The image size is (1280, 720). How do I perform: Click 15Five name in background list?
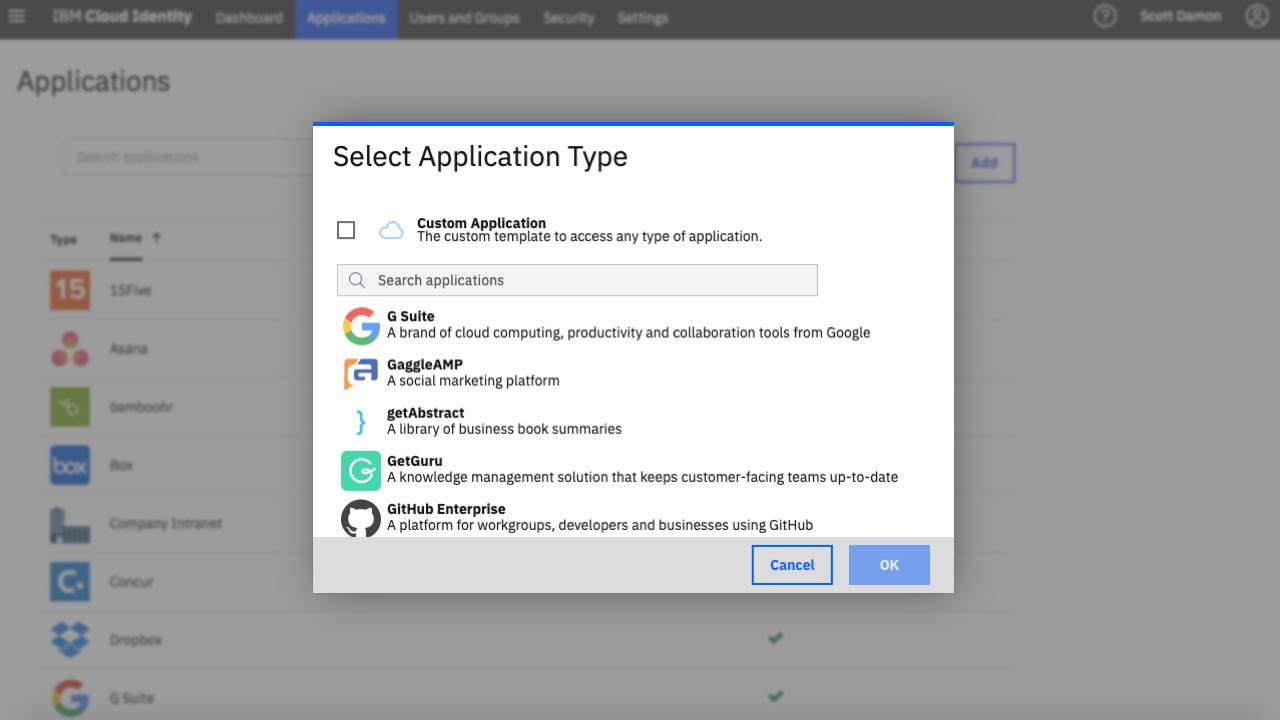click(130, 290)
